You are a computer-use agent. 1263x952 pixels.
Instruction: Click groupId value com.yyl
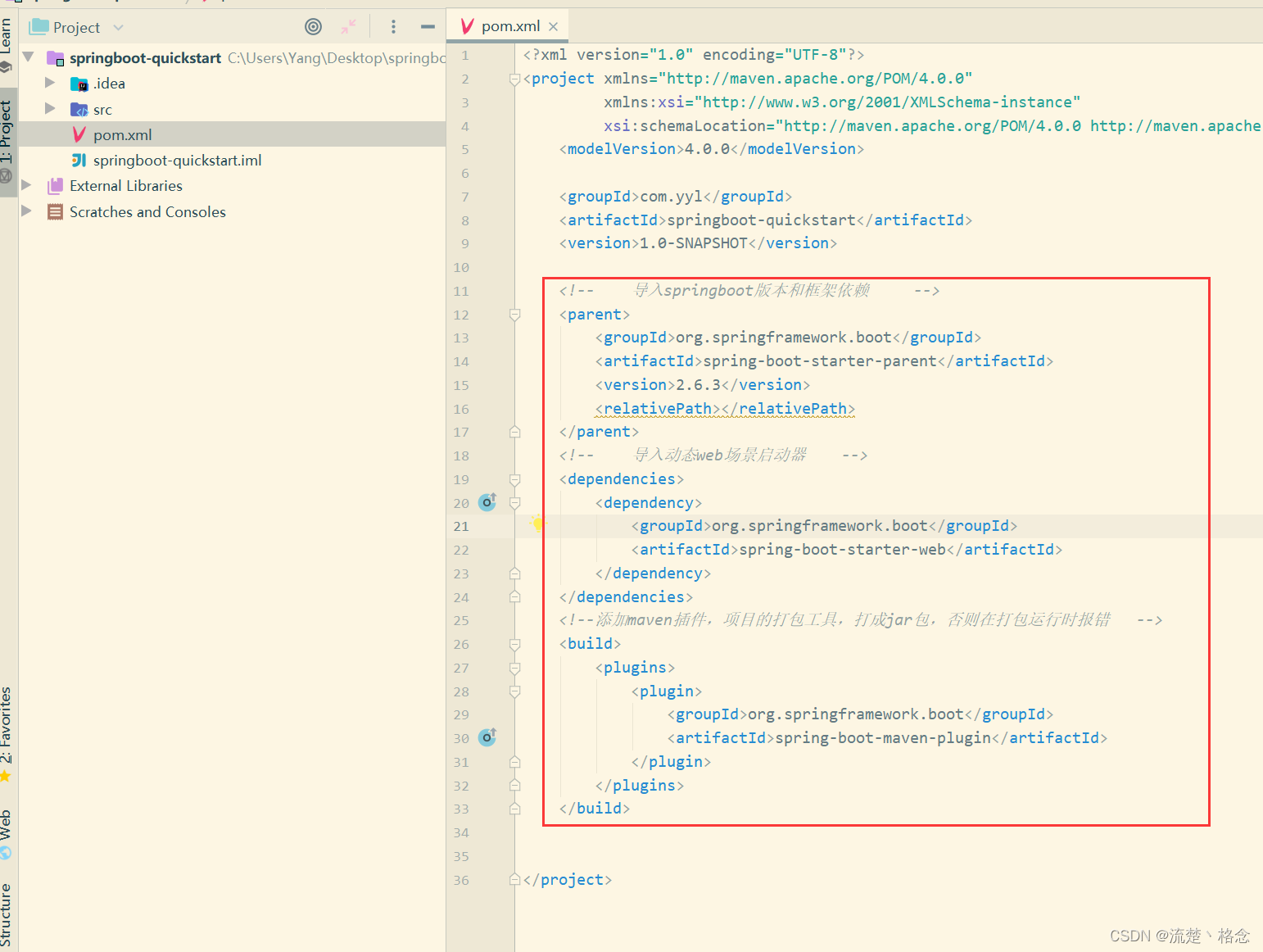672,197
